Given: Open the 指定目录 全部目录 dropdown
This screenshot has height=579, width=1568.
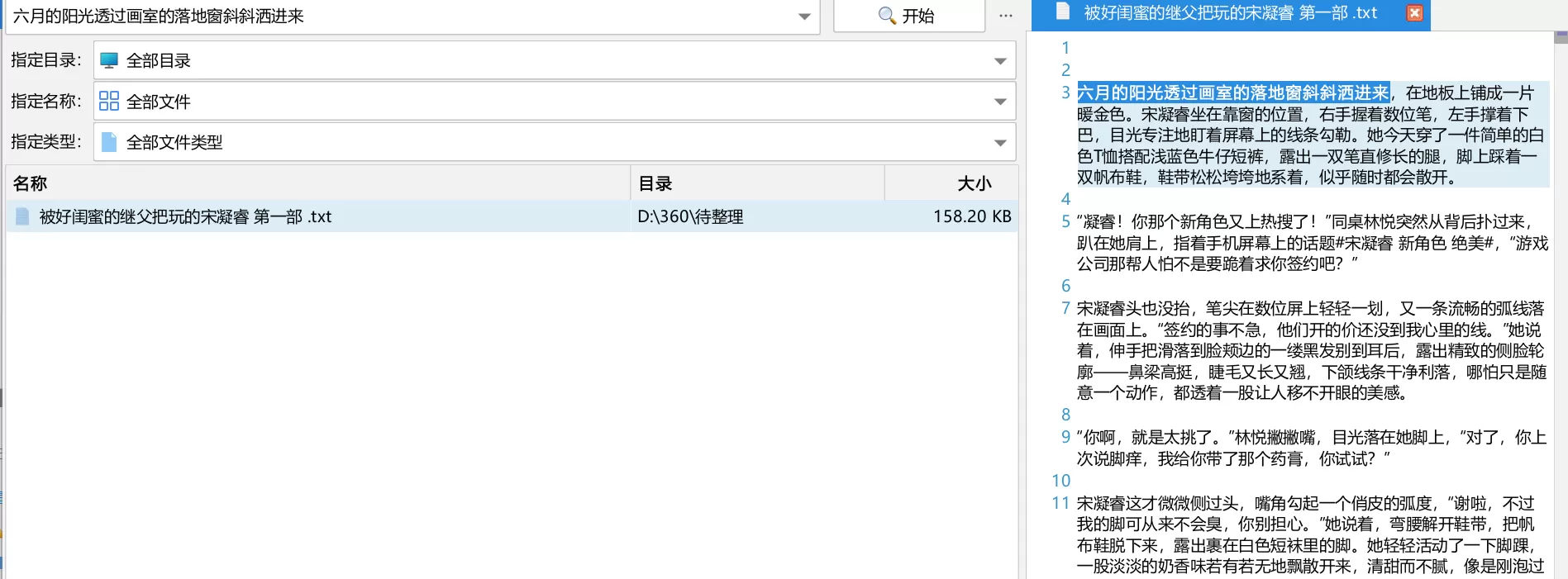Looking at the screenshot, I should point(554,60).
